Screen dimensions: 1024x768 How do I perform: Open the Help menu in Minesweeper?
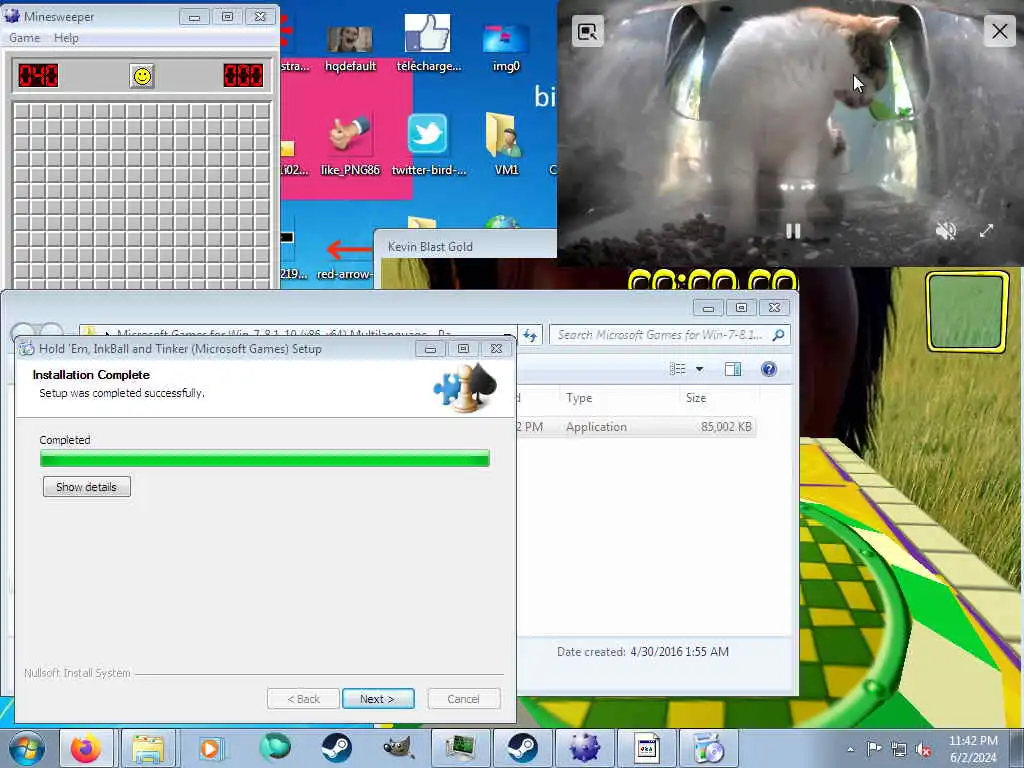point(66,38)
